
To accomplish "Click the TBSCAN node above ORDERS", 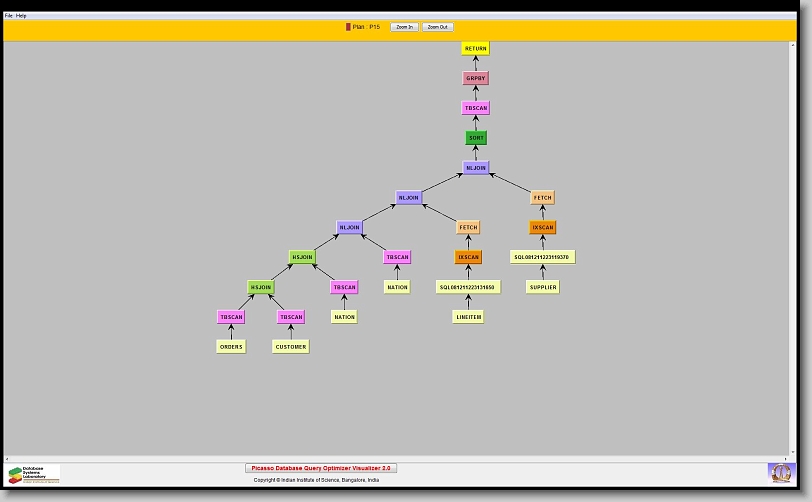I will [x=231, y=317].
